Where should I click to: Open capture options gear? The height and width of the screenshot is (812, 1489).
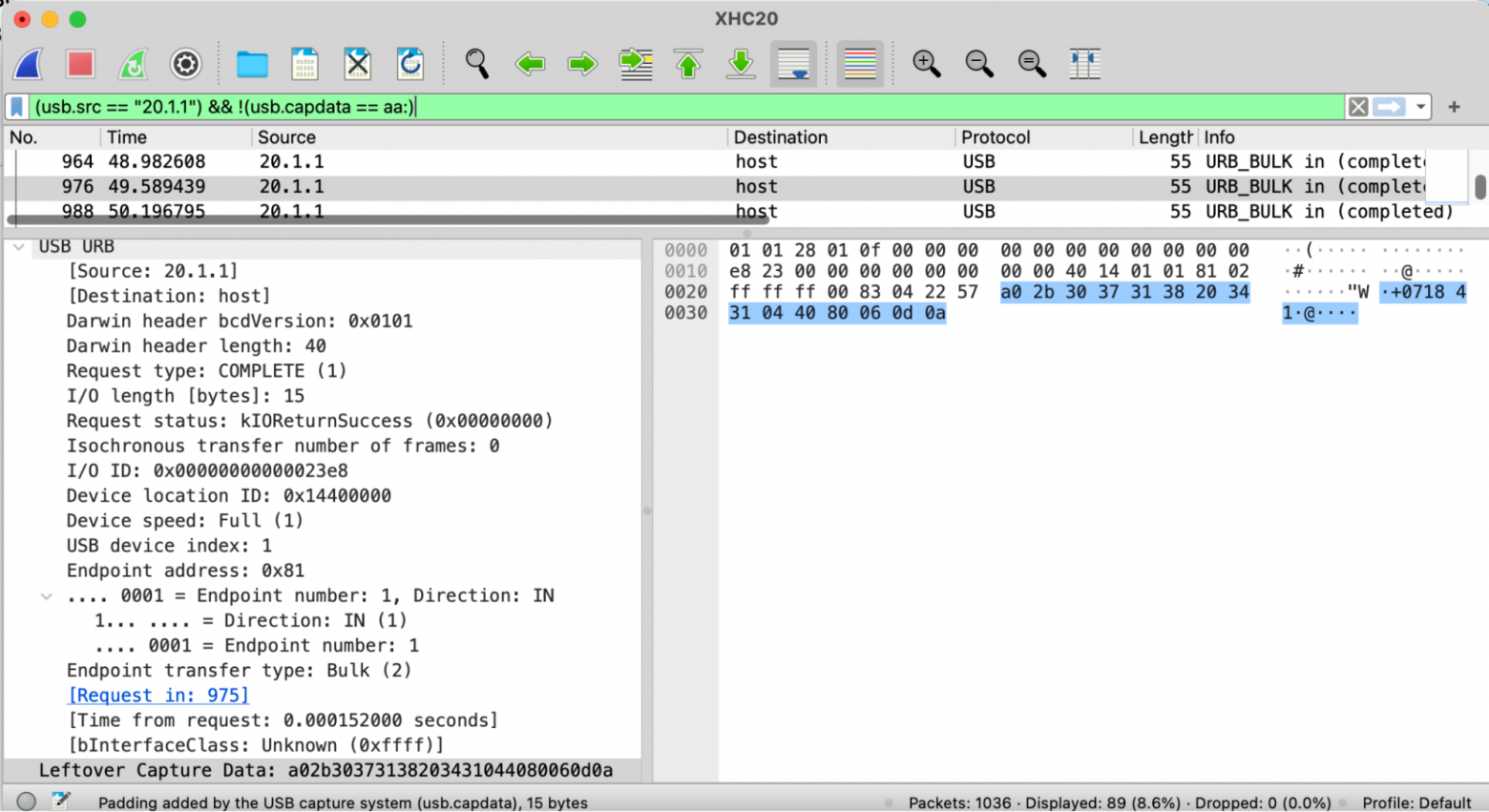click(185, 64)
